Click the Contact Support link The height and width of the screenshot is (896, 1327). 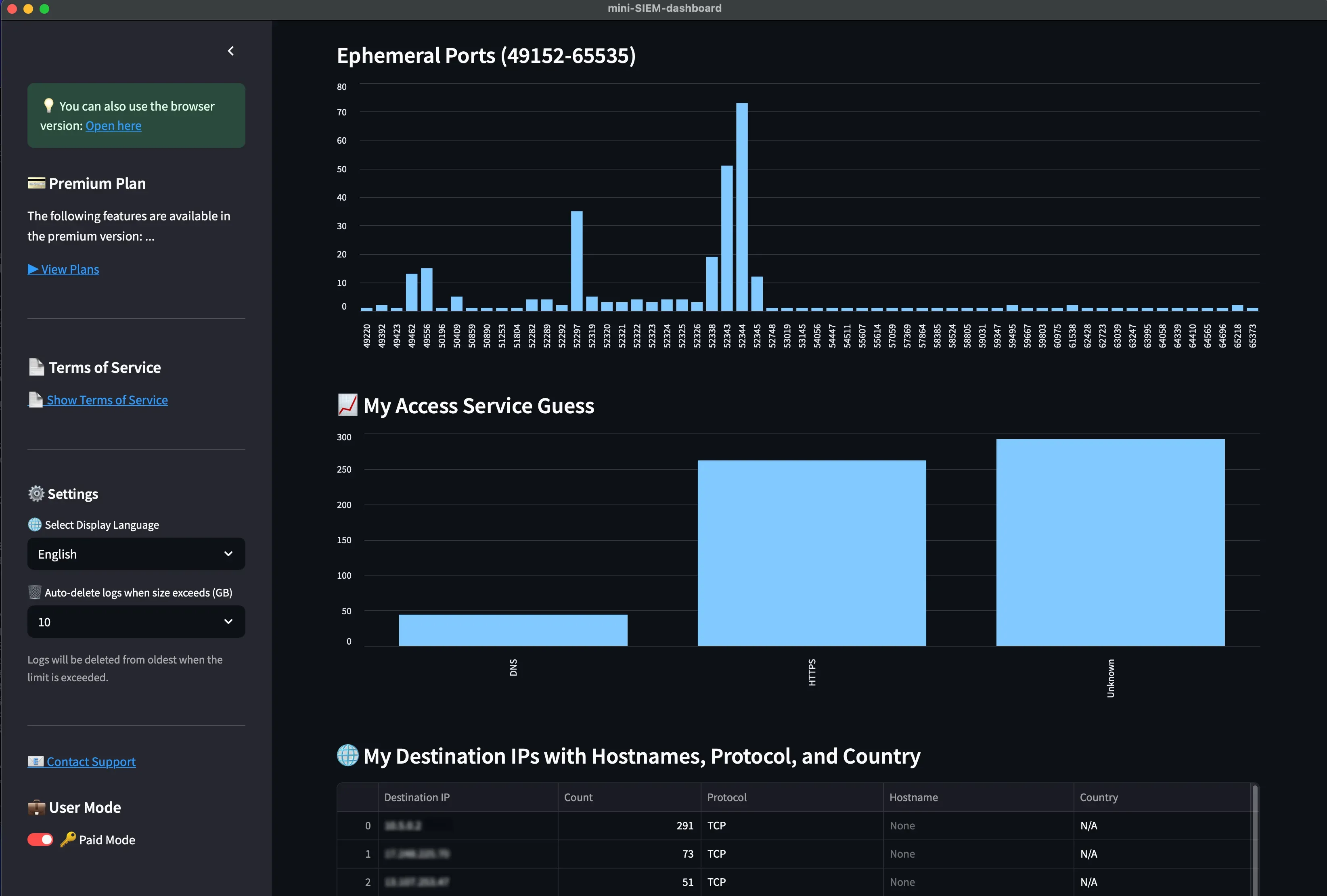tap(91, 761)
